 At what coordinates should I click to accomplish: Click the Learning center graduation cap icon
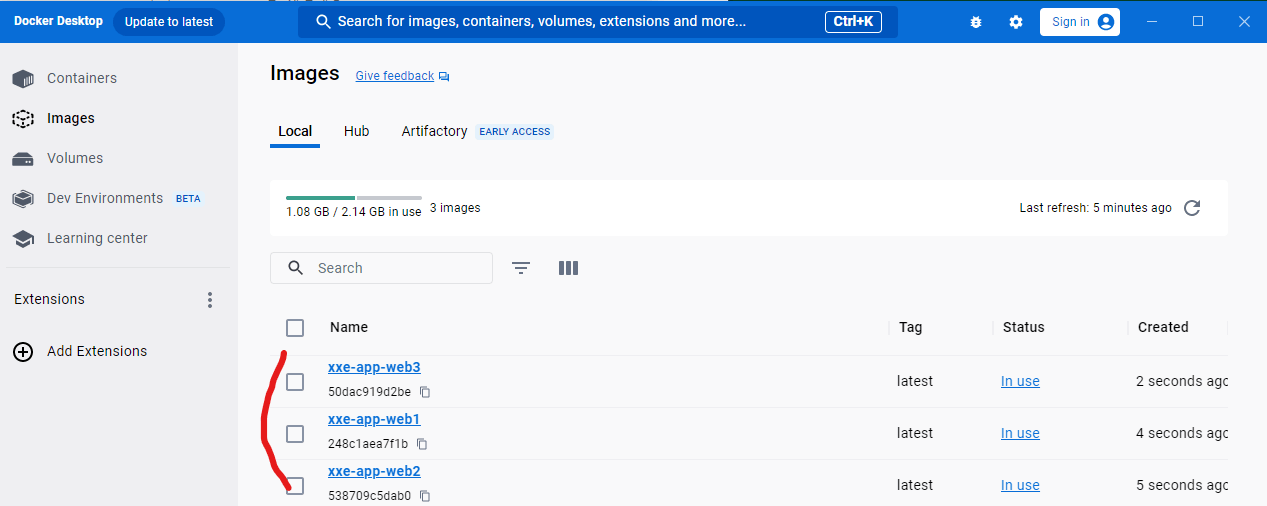click(x=23, y=239)
